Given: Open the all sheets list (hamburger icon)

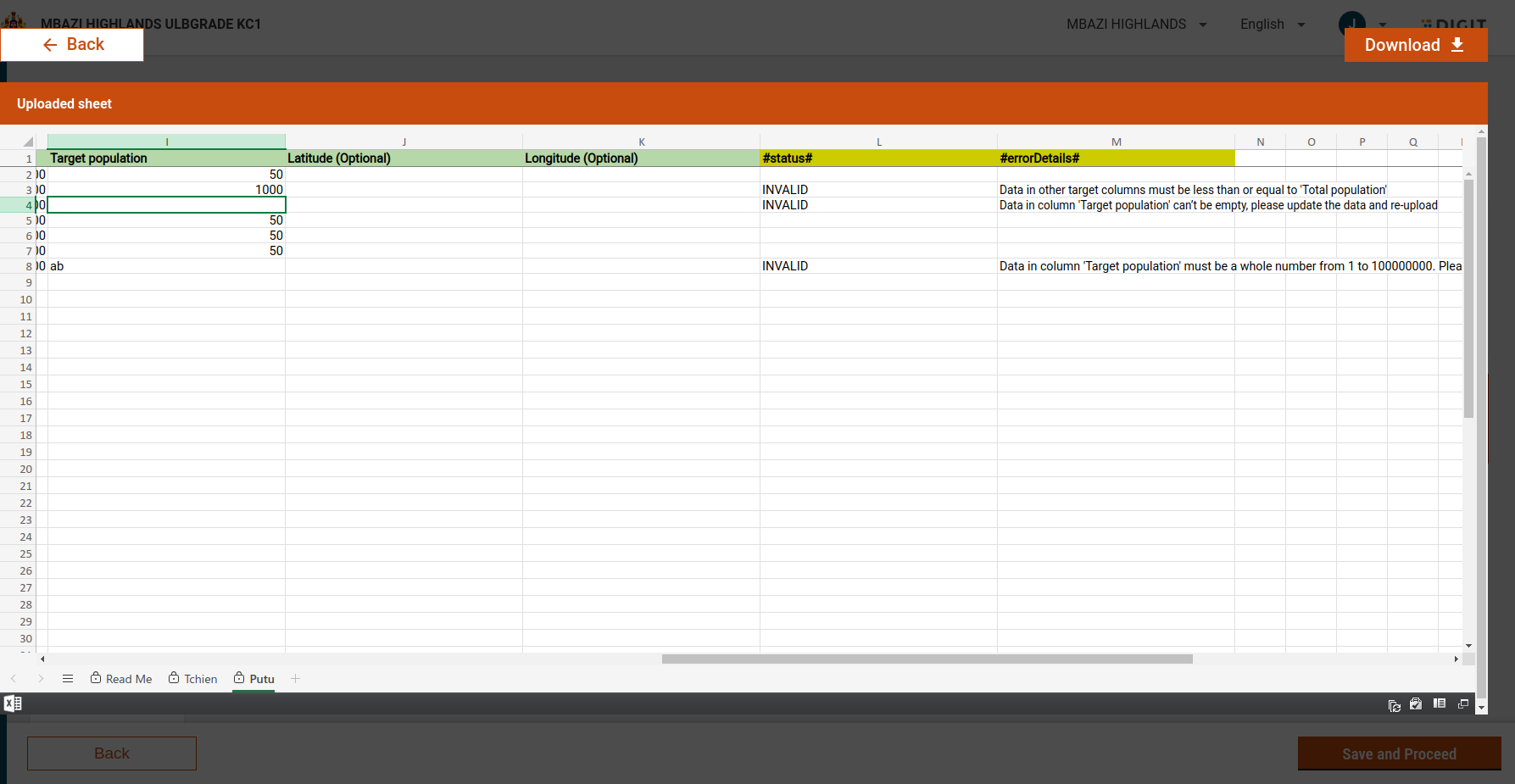Looking at the screenshot, I should coord(68,679).
